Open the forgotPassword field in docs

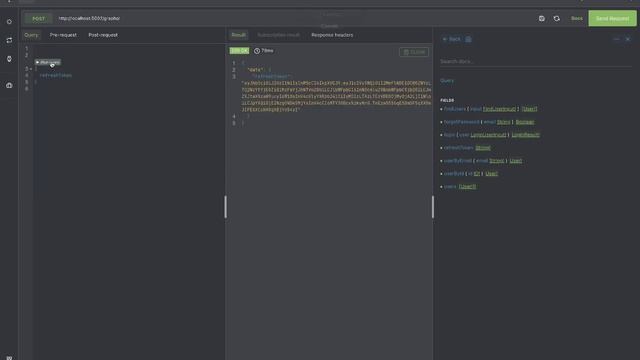pyautogui.click(x=462, y=122)
